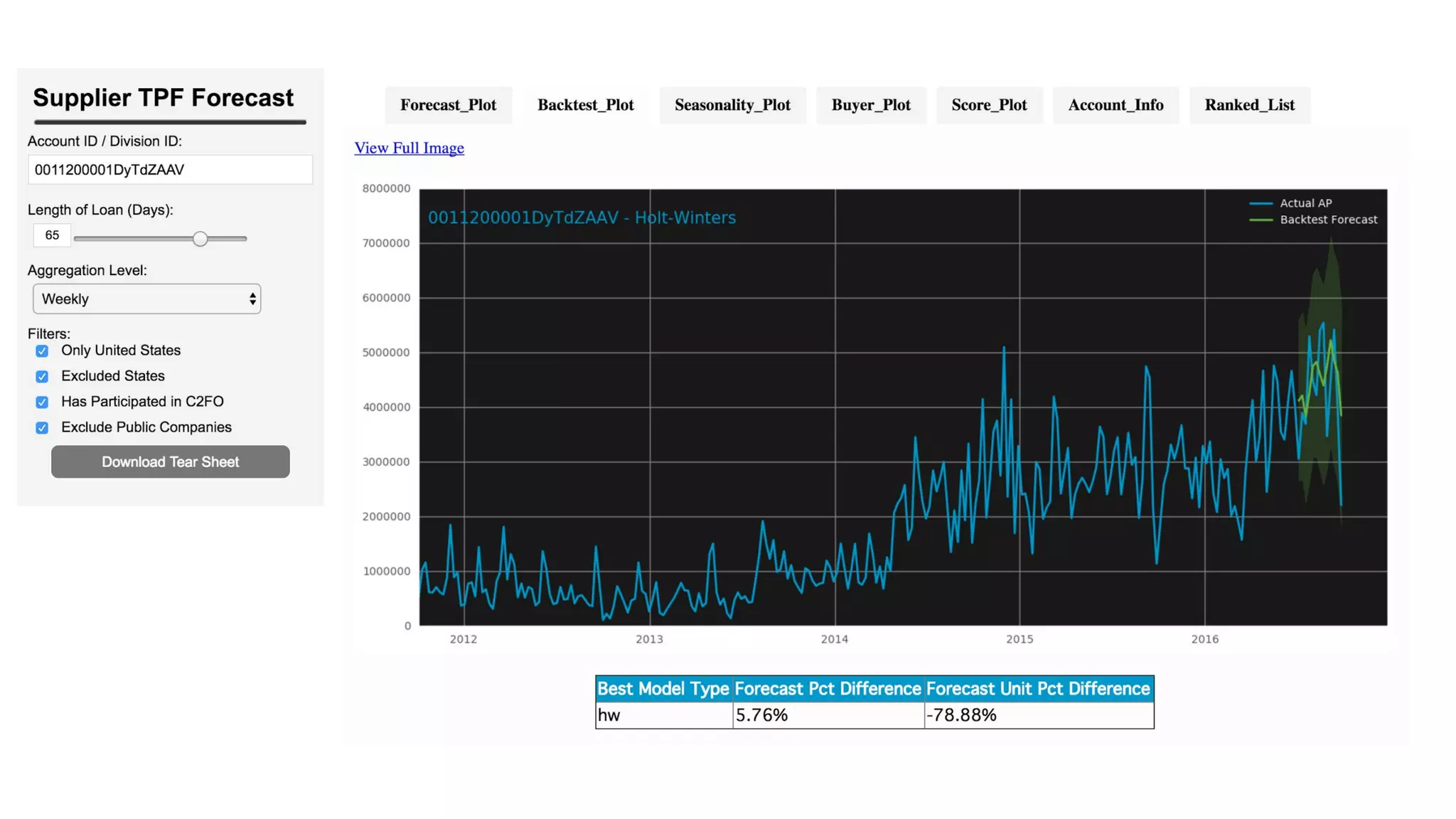Open the Buyer_Plot tab

coord(871,105)
